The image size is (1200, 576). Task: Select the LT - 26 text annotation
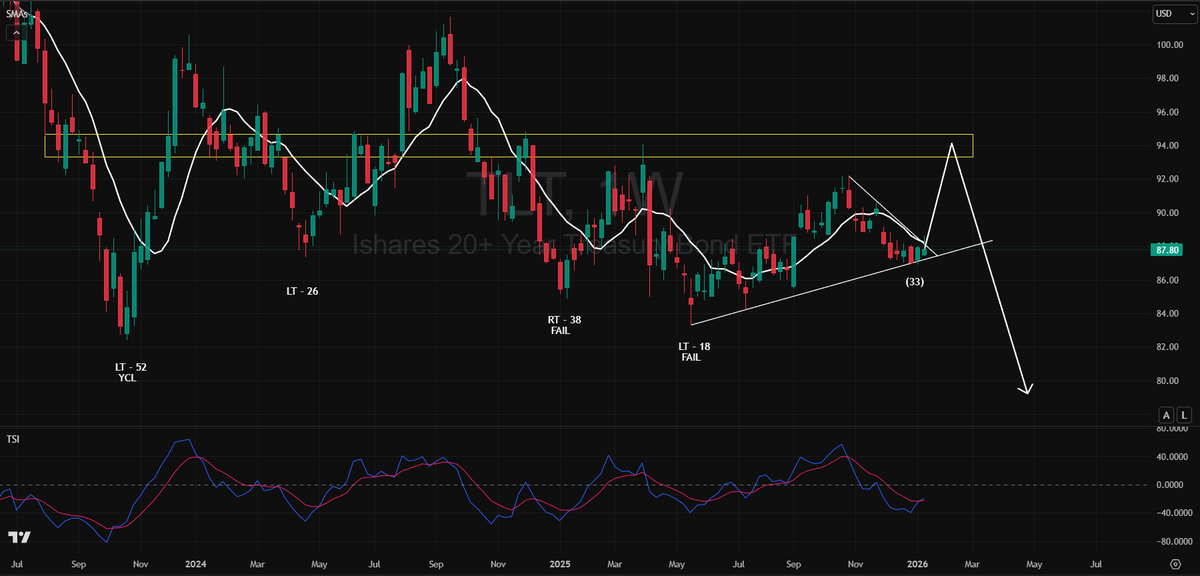point(302,291)
